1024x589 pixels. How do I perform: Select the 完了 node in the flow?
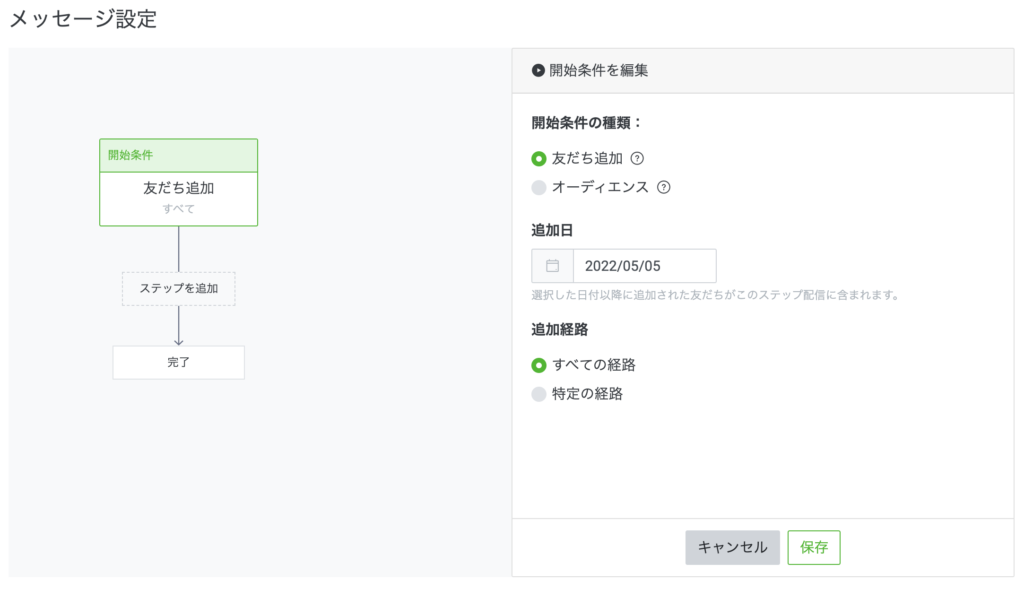click(178, 362)
